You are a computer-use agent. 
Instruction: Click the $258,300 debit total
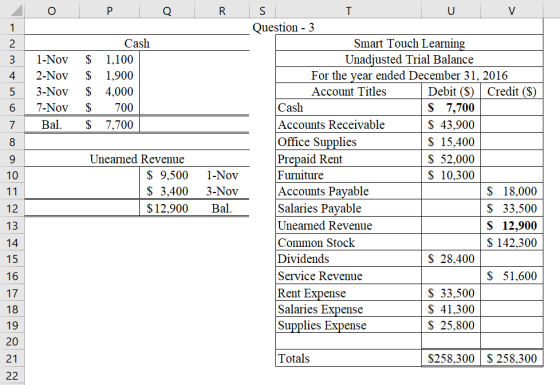(451, 358)
